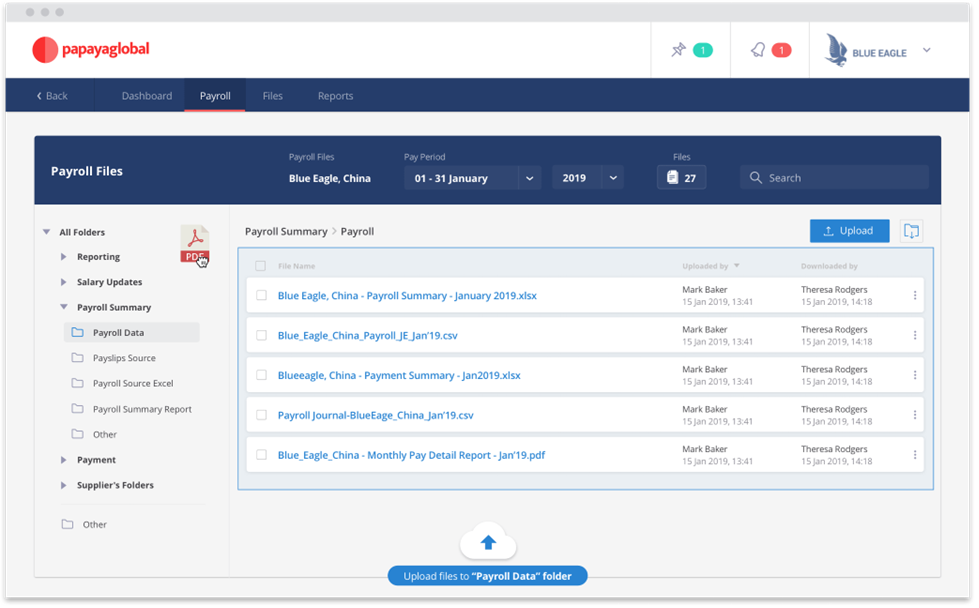Open the Monthly Pay Detail Report pdf file

pos(411,455)
